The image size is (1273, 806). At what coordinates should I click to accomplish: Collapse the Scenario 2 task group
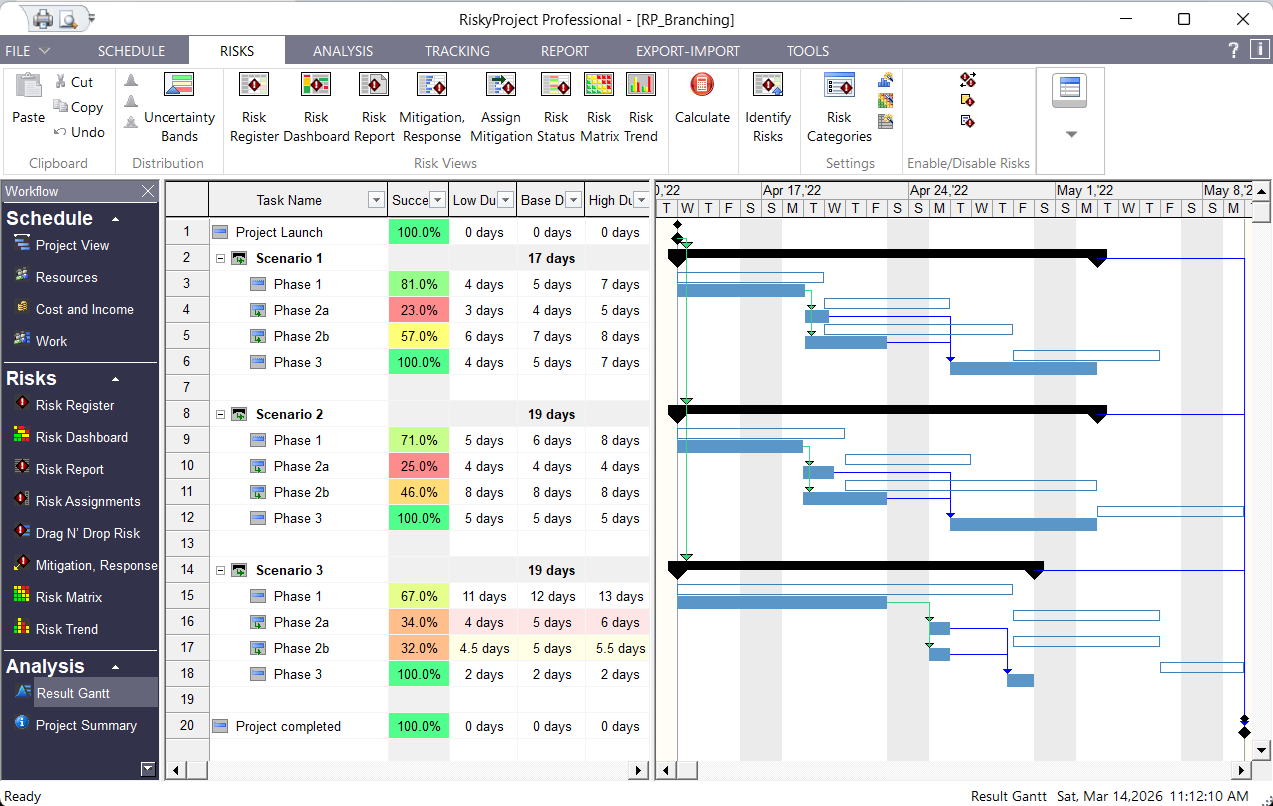[222, 413]
